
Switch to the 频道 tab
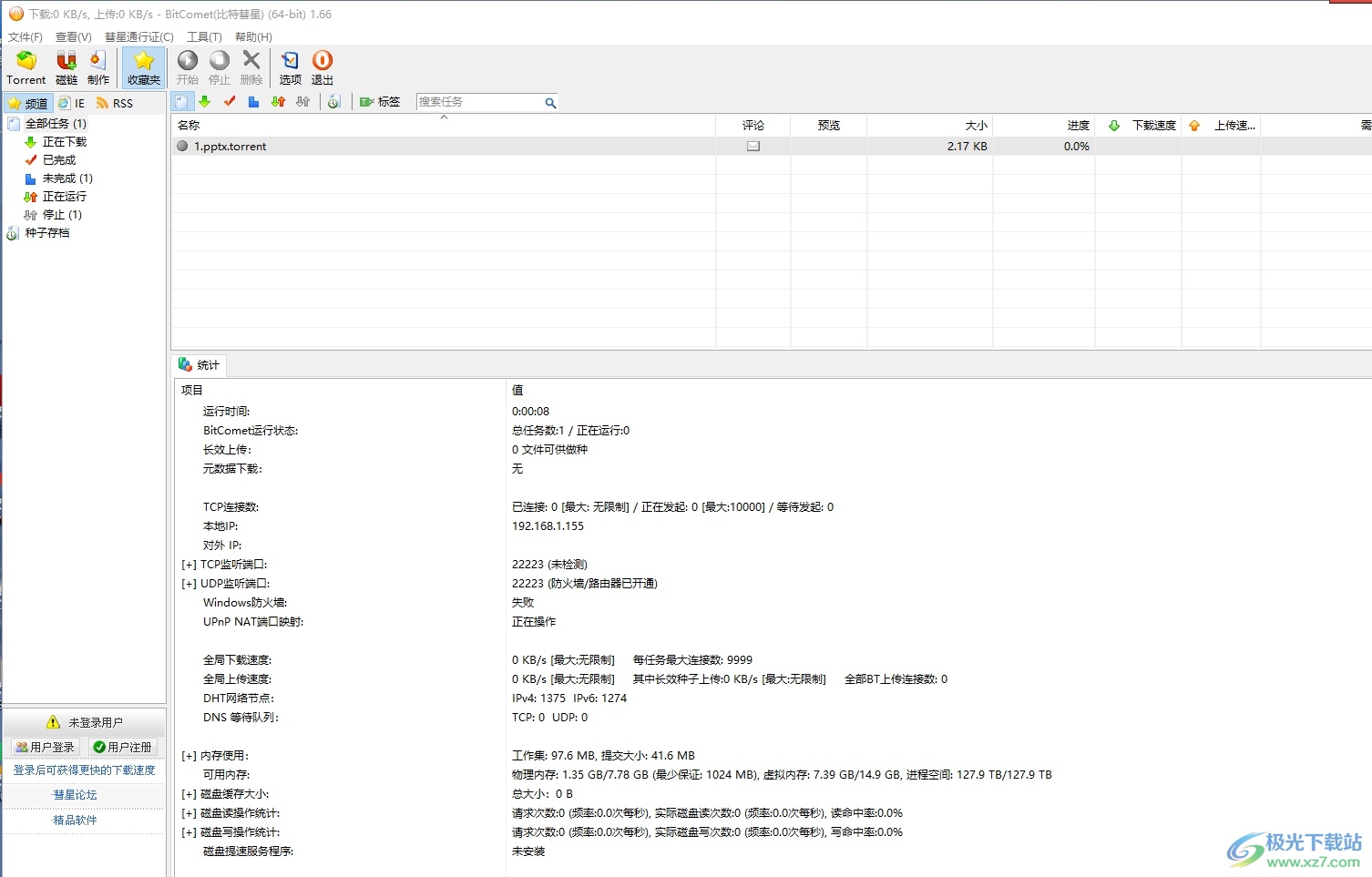pos(28,103)
